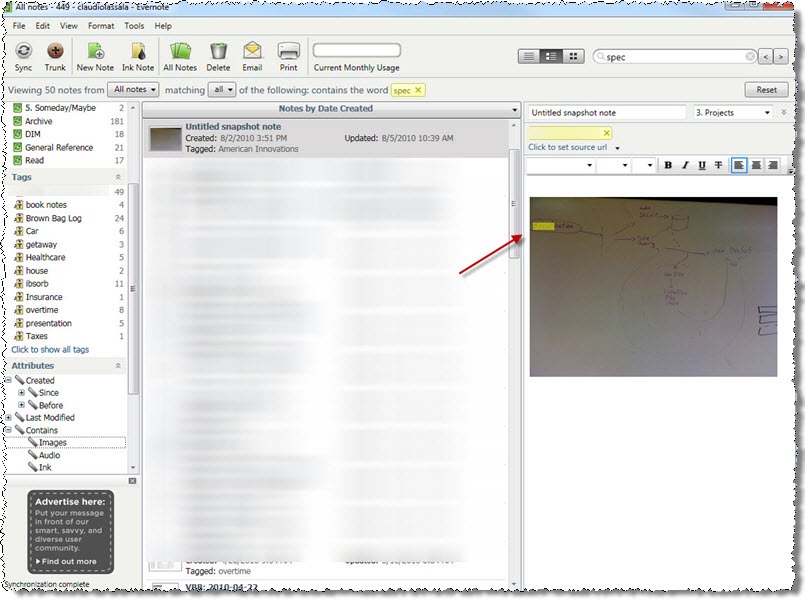Click the Ink Note toolbar icon
This screenshot has width=805, height=600.
138,56
